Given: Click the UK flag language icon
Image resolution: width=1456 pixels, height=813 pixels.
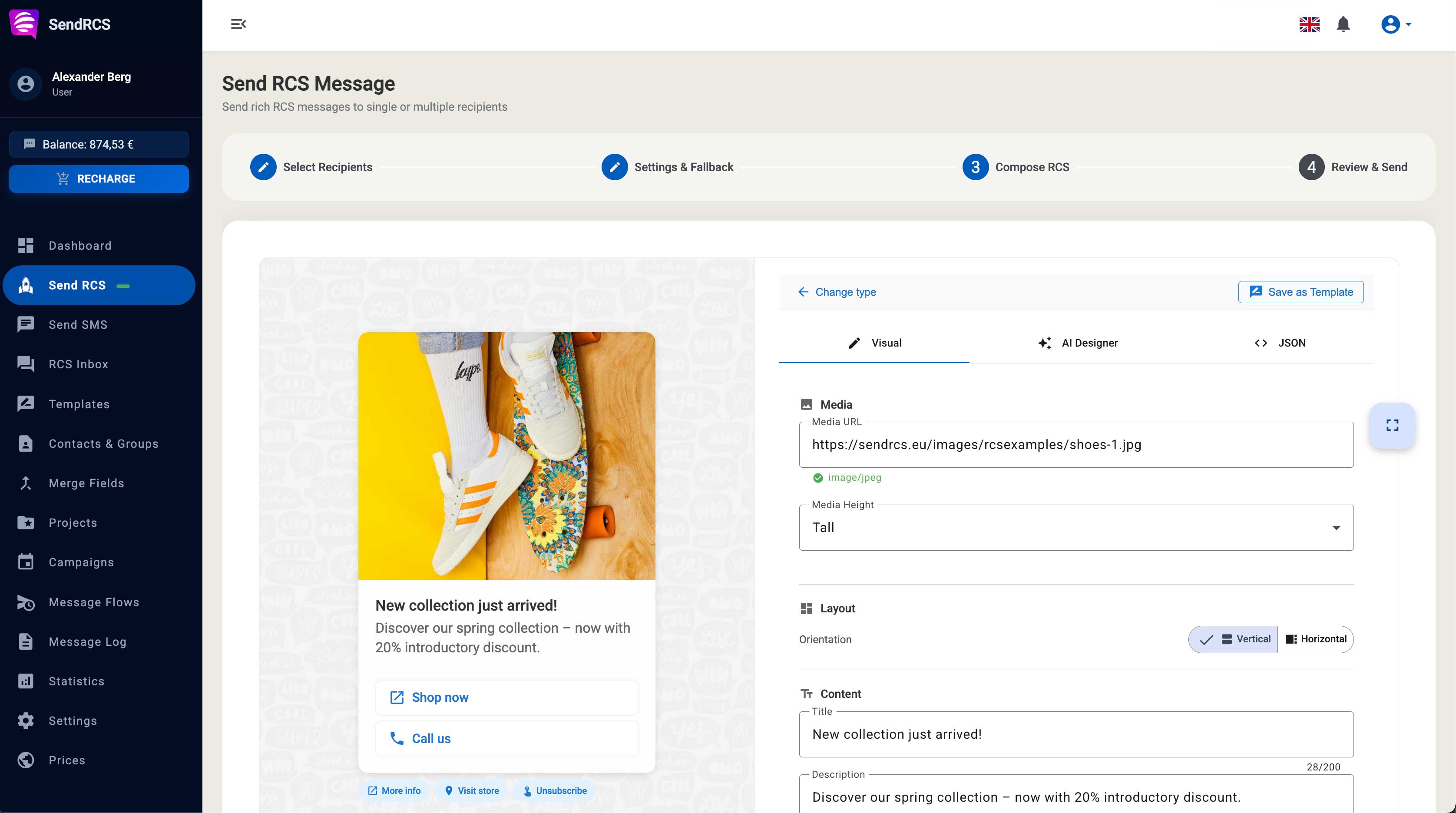Looking at the screenshot, I should point(1310,24).
